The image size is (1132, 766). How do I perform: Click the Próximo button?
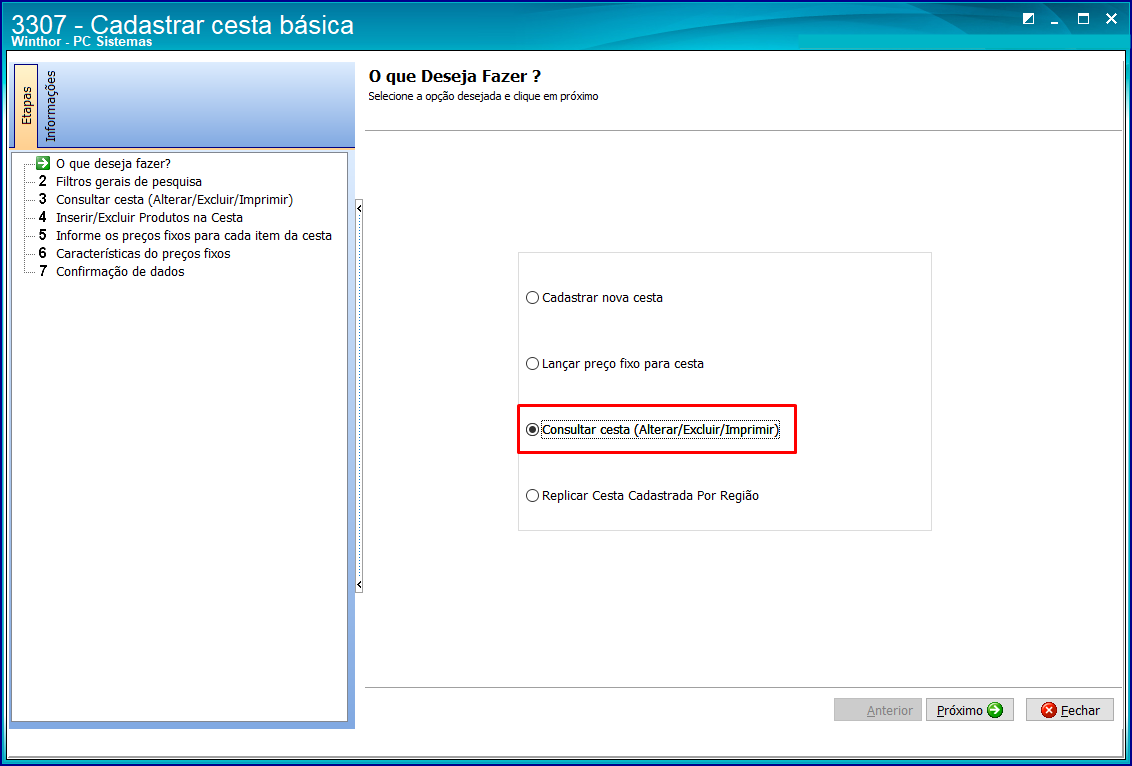pos(970,710)
